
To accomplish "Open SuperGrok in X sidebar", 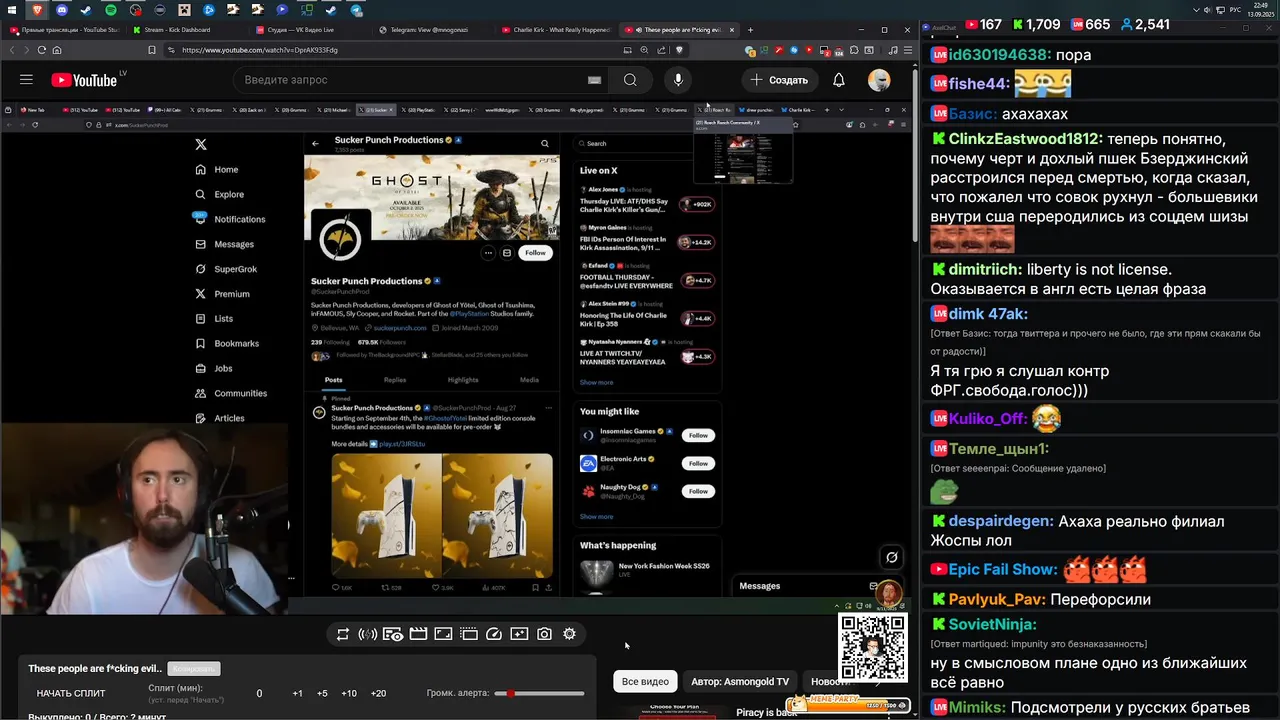I will tap(226, 269).
